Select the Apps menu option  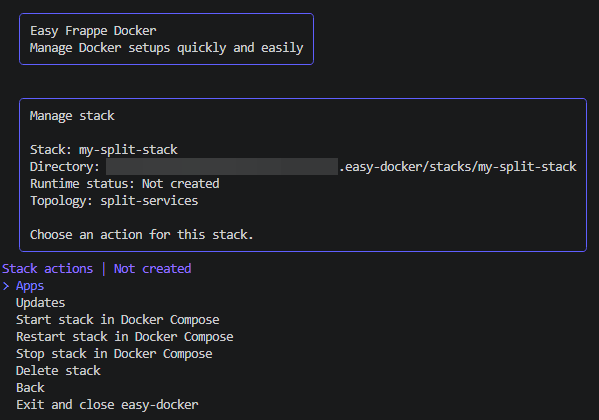pyautogui.click(x=30, y=286)
